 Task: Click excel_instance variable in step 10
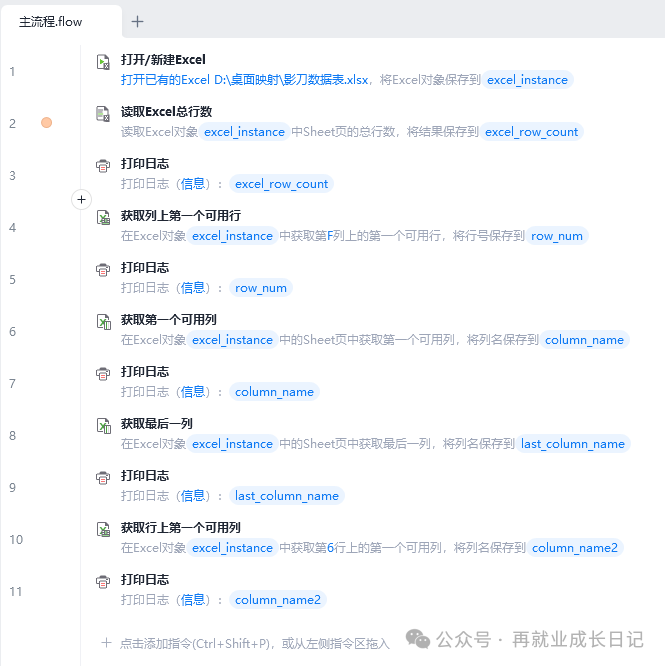[232, 548]
